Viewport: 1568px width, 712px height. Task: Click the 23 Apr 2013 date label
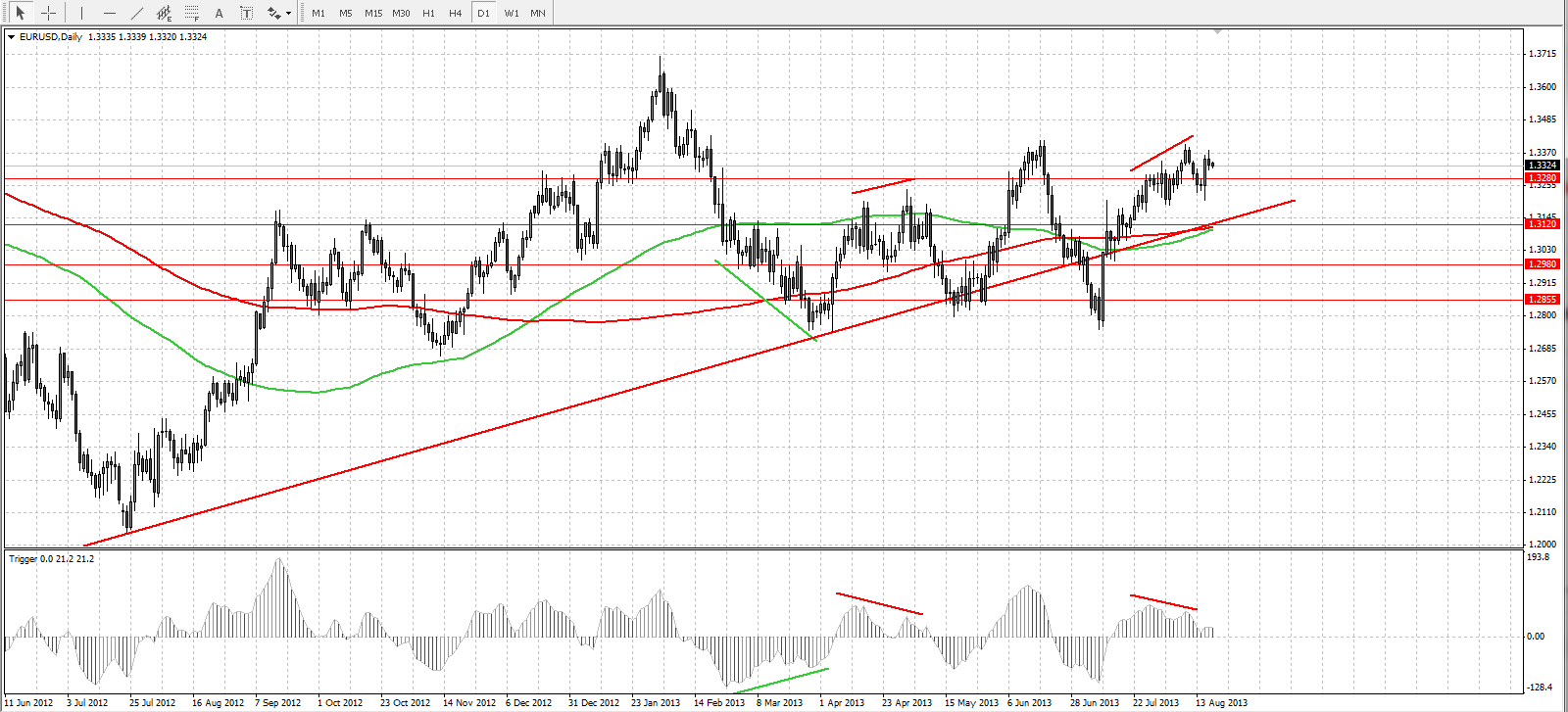906,703
